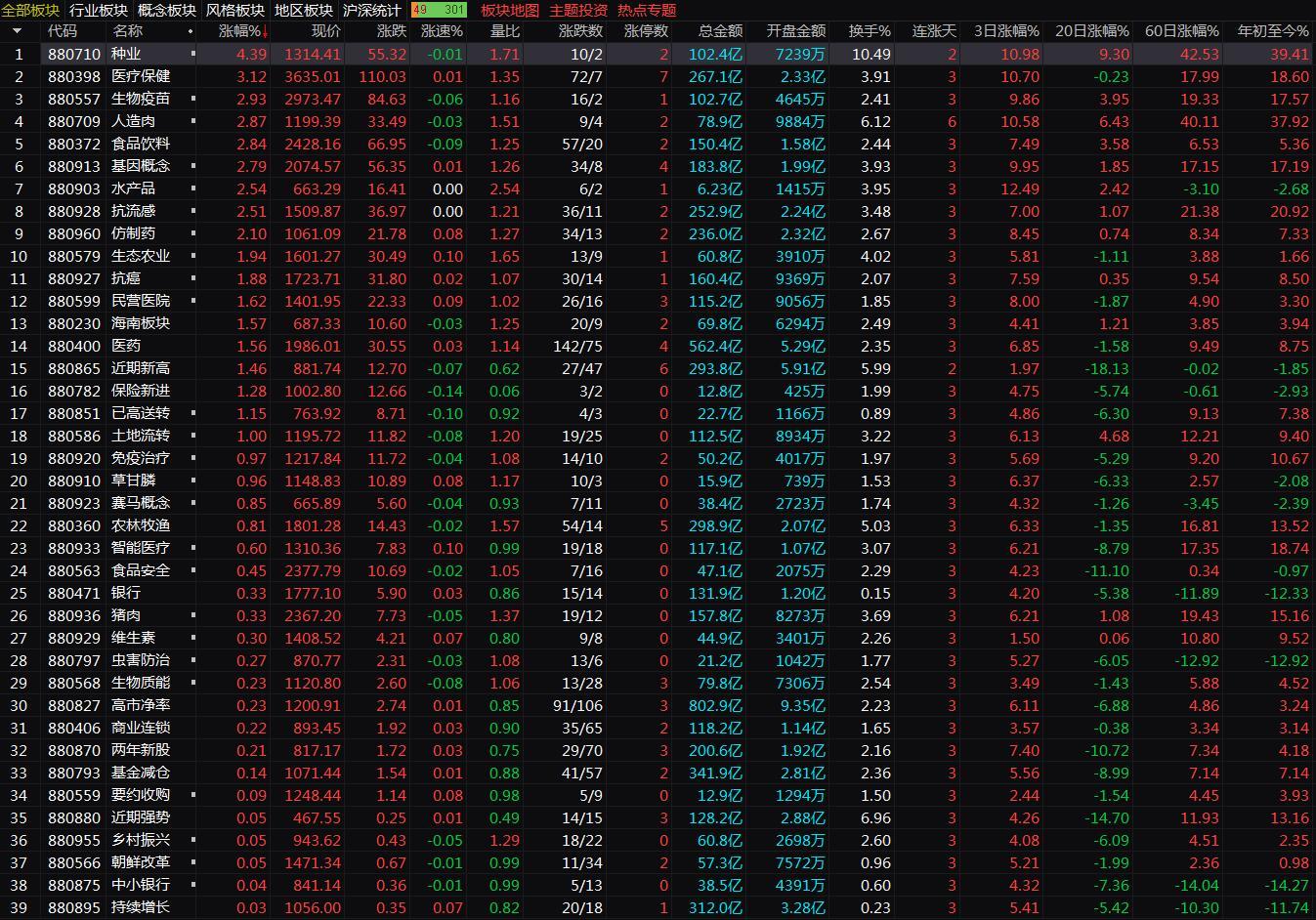Sort by the 20日涨幅% column header
1316x920 pixels.
1092,31
